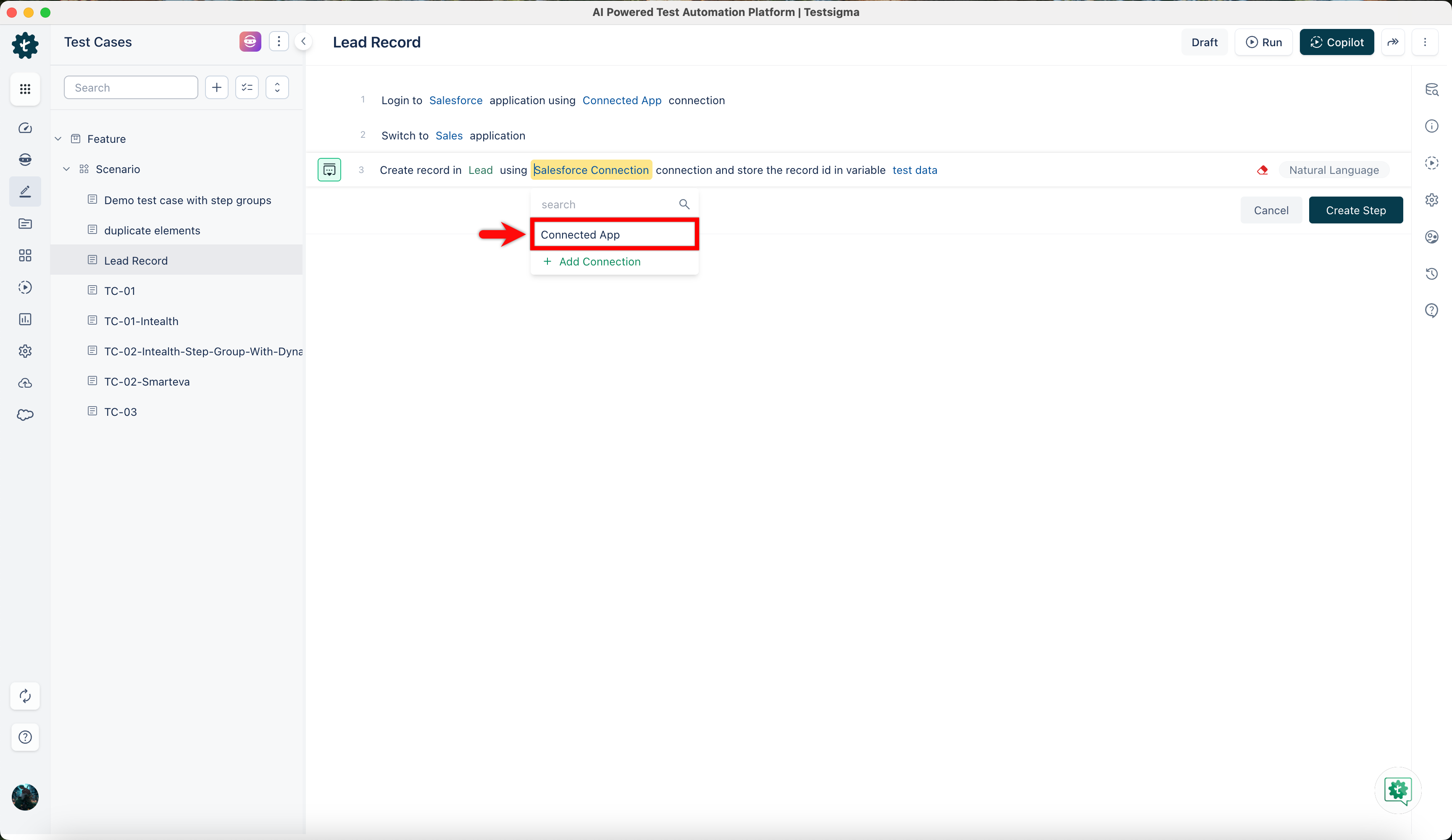Click the dropdown search magnifier icon
1452x840 pixels.
(x=684, y=205)
